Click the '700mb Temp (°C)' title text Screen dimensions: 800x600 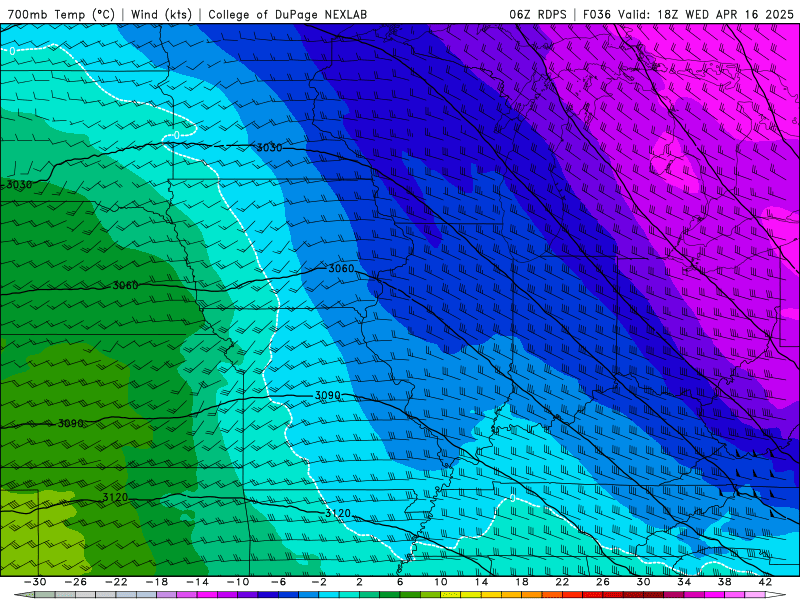pyautogui.click(x=61, y=14)
